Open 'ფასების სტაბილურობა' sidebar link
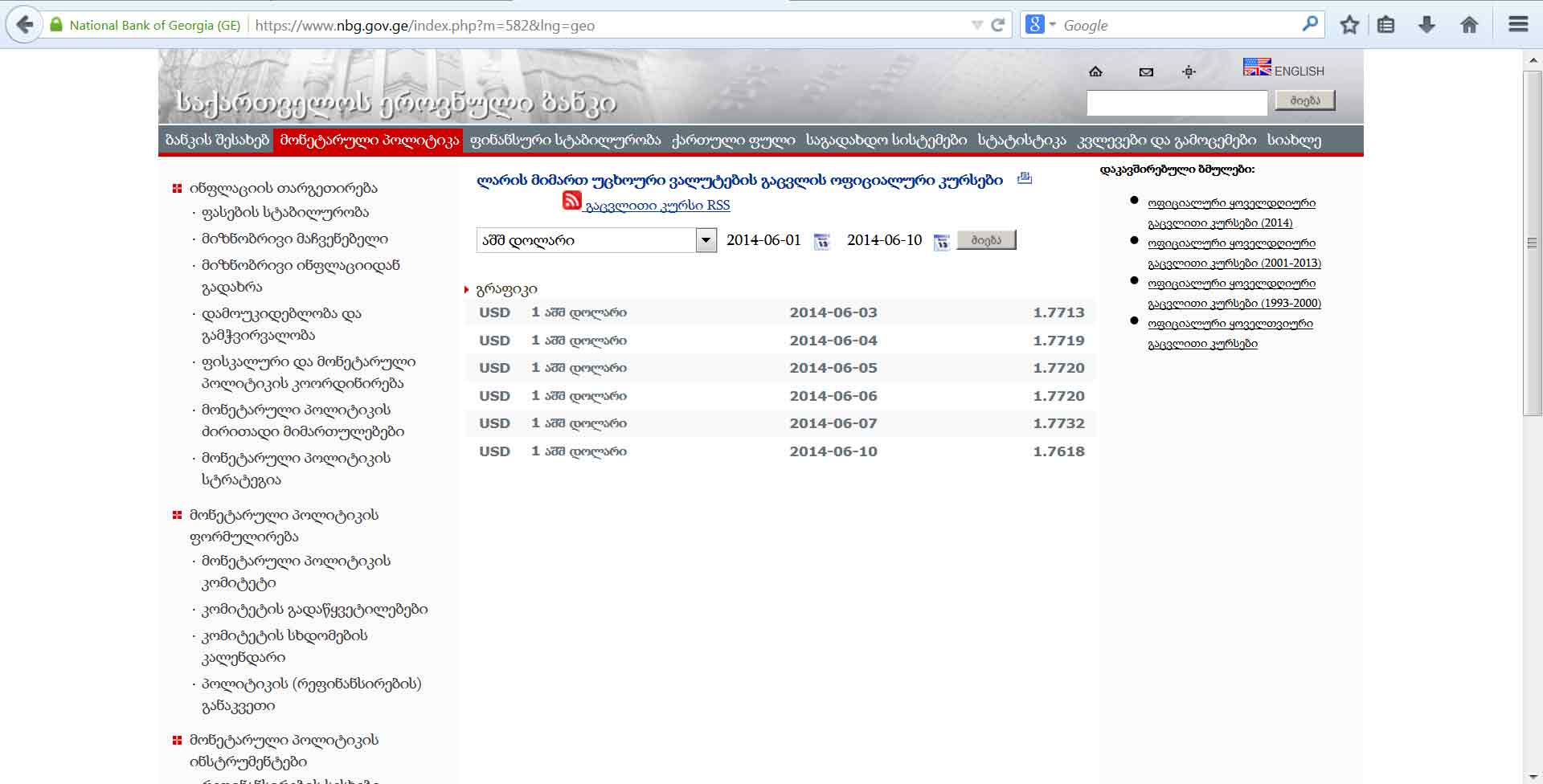1543x784 pixels. click(x=285, y=212)
